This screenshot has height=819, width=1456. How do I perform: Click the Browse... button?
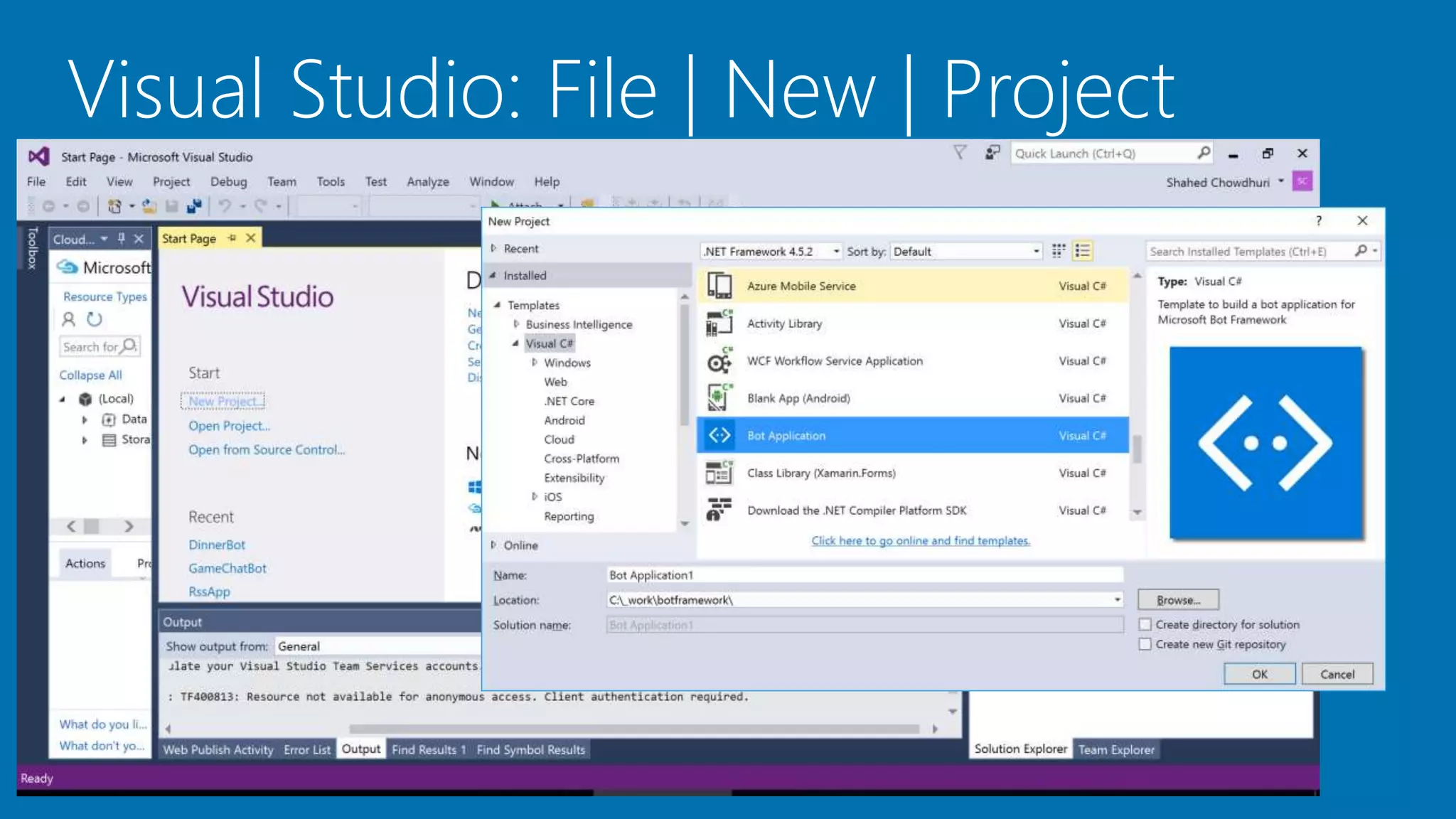(1178, 600)
